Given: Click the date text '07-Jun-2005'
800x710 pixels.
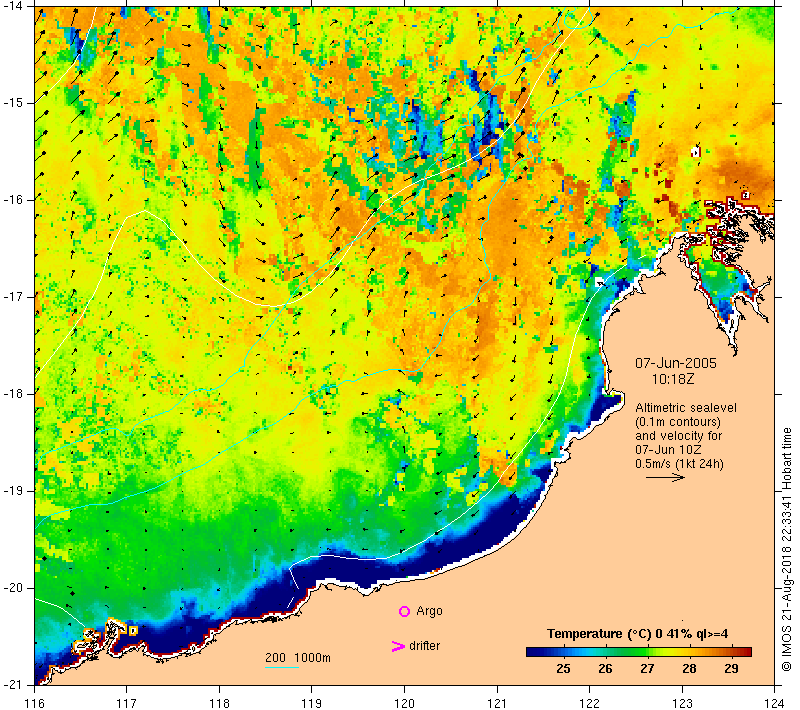Looking at the screenshot, I should pos(676,363).
